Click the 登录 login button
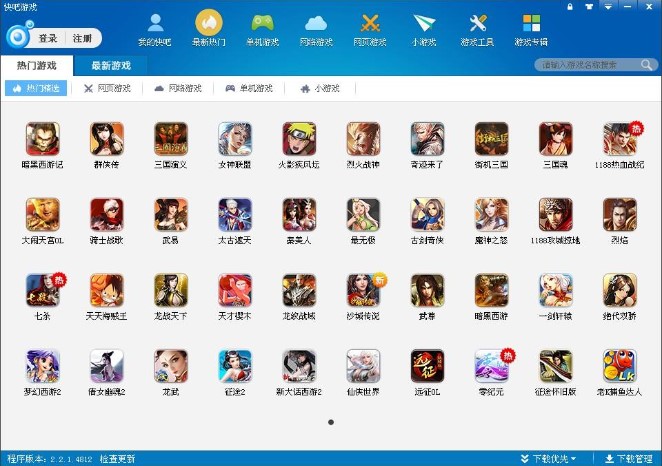The width and height of the screenshot is (662, 466). click(48, 38)
